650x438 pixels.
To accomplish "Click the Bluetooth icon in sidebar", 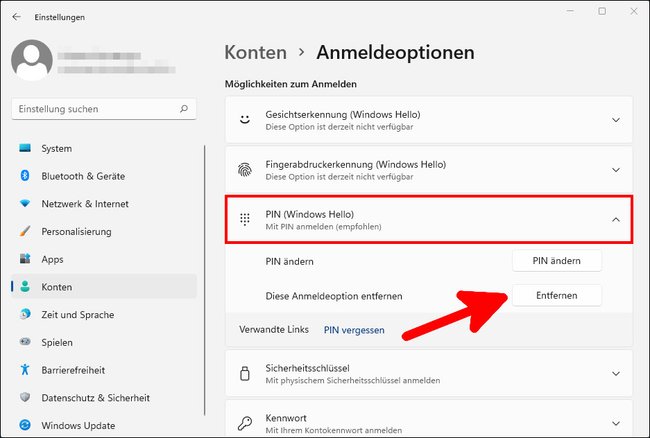I will (25, 176).
